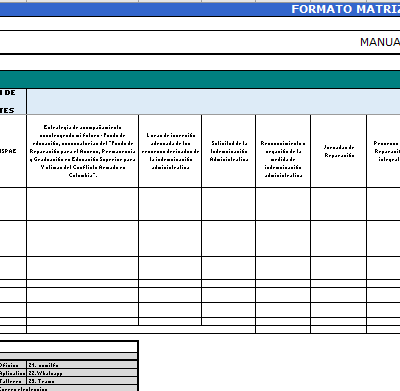Select the teal section banner row
This screenshot has height=391, width=400.
pos(200,80)
